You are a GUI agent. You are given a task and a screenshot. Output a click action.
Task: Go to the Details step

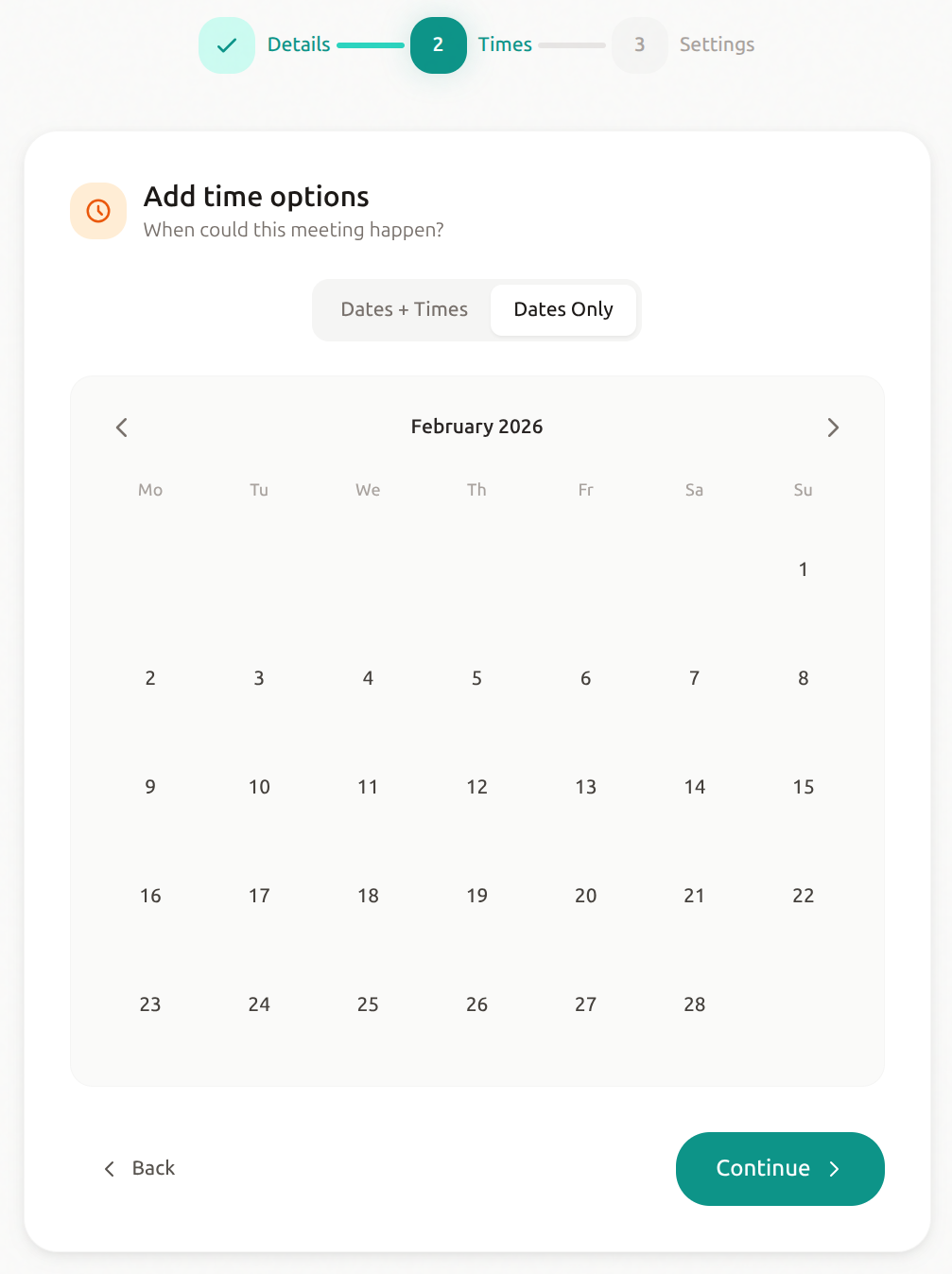[x=299, y=44]
